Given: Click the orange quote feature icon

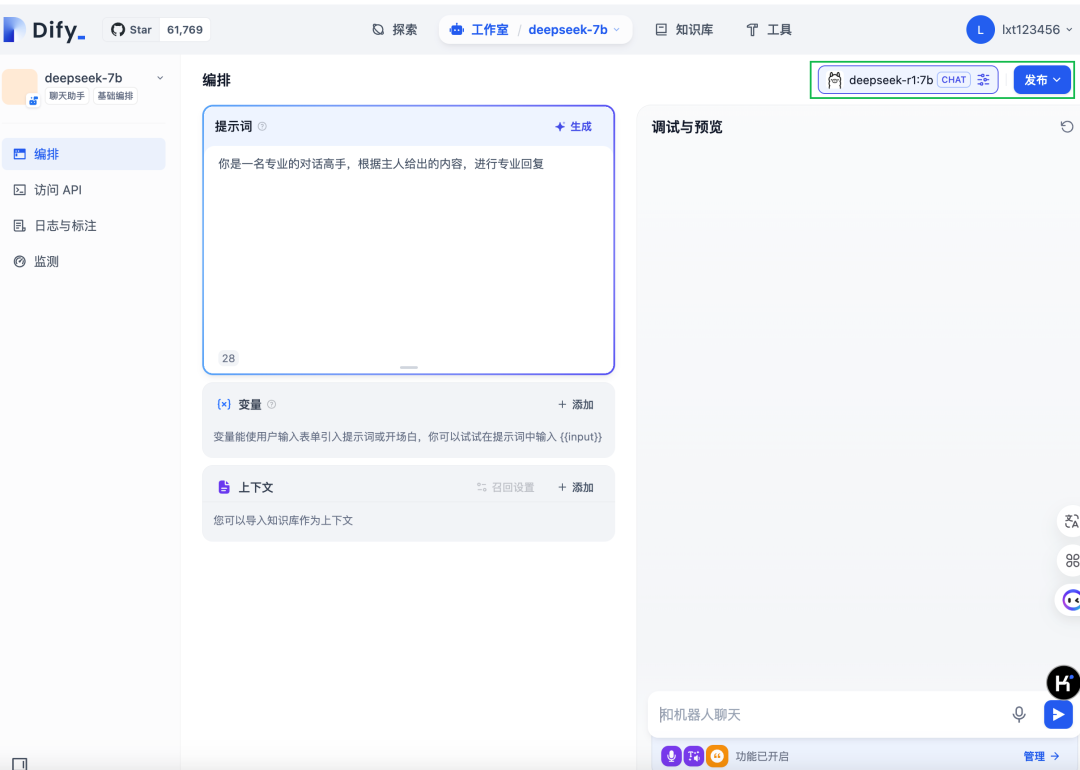Looking at the screenshot, I should pos(717,756).
